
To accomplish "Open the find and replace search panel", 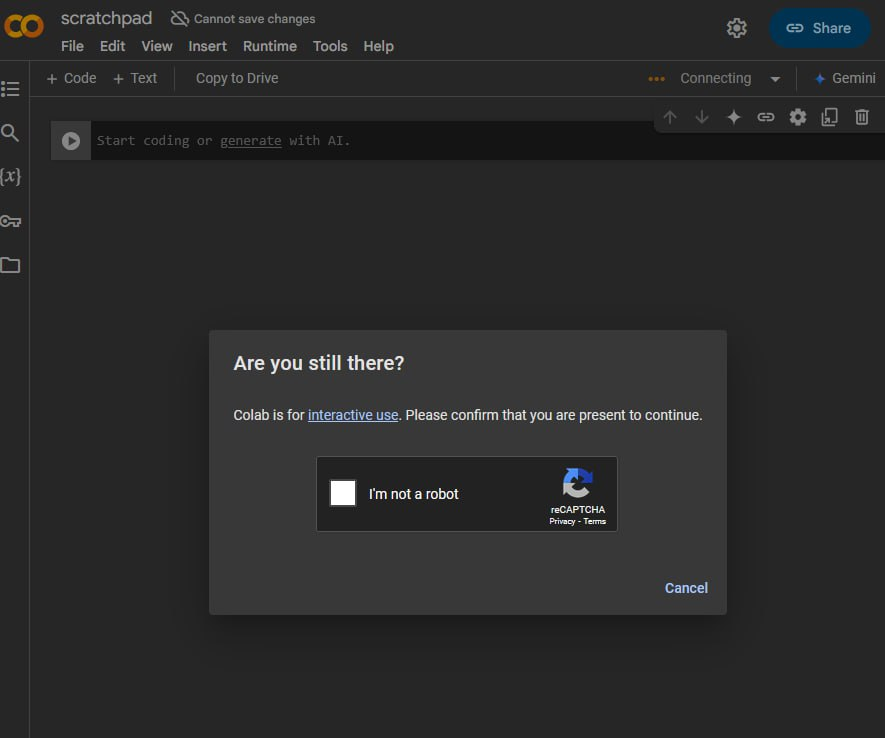I will (x=10, y=133).
